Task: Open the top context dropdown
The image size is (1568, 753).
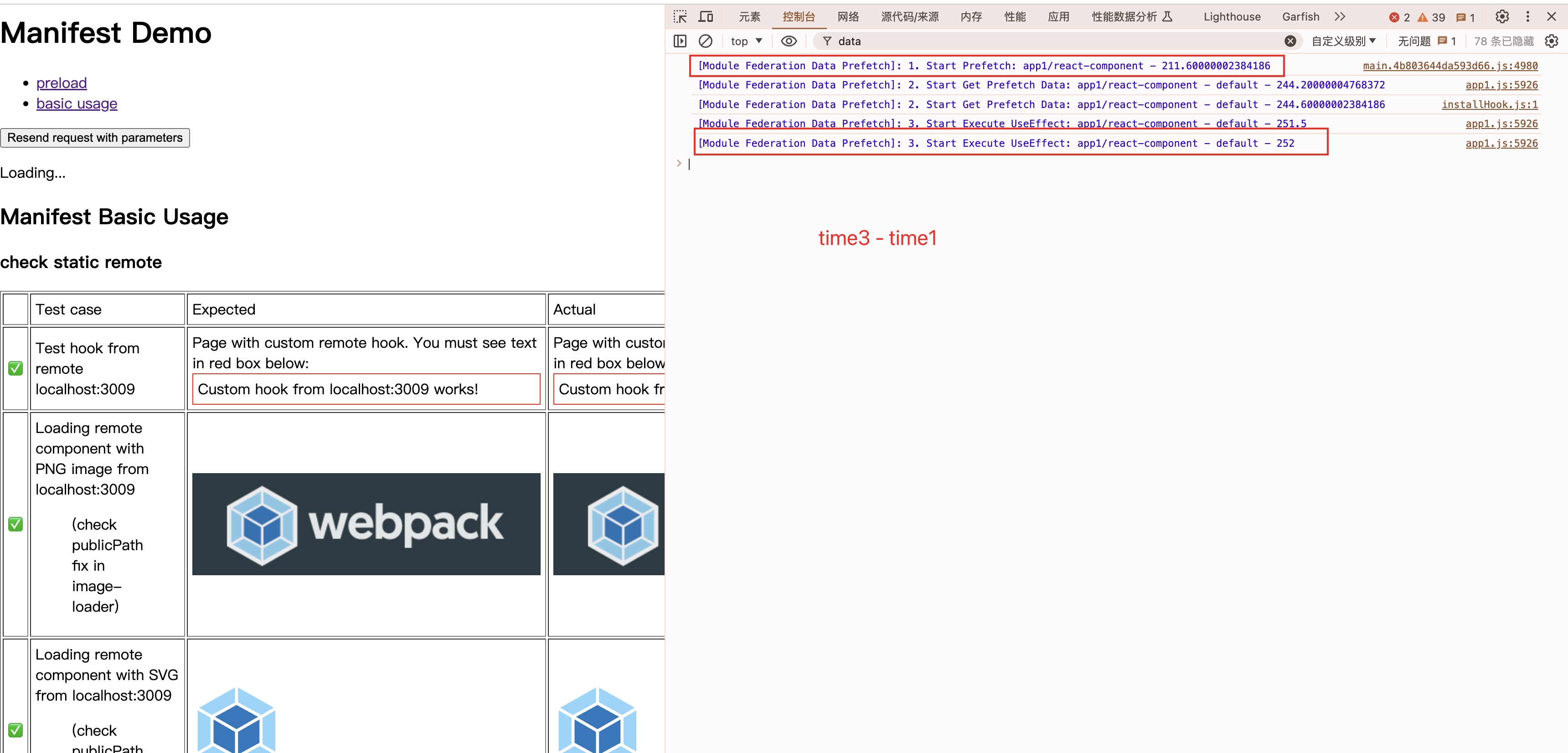Action: tap(746, 41)
